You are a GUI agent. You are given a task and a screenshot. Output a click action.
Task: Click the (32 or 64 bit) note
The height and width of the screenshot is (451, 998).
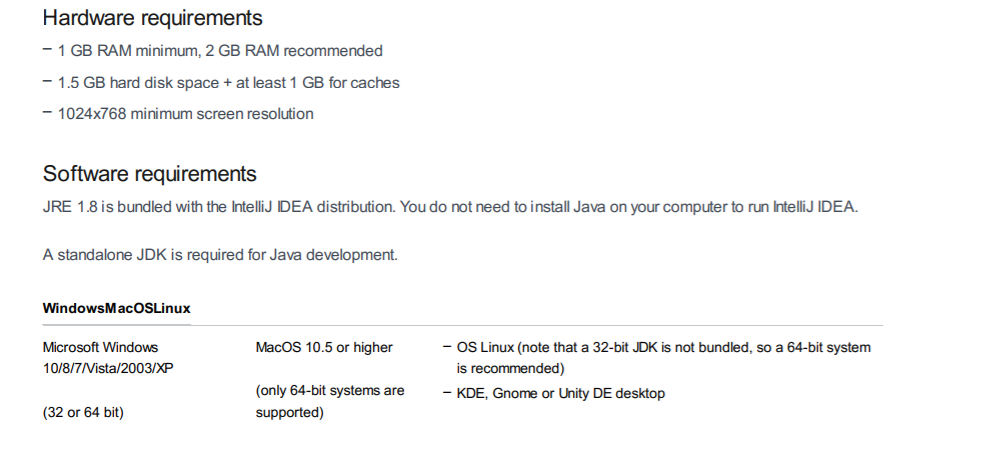point(83,412)
